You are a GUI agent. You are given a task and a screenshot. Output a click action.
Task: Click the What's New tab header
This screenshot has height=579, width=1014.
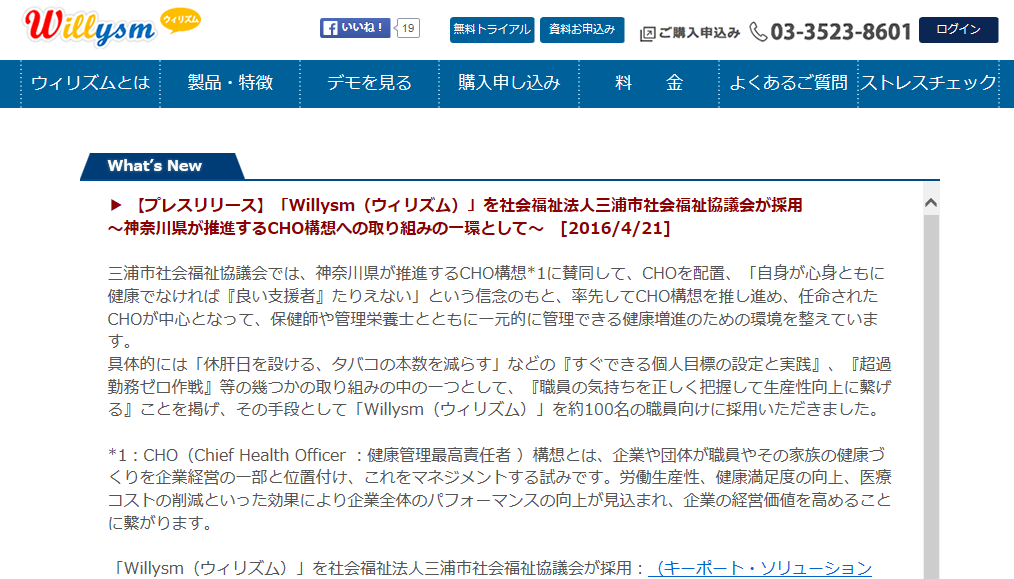click(x=155, y=166)
